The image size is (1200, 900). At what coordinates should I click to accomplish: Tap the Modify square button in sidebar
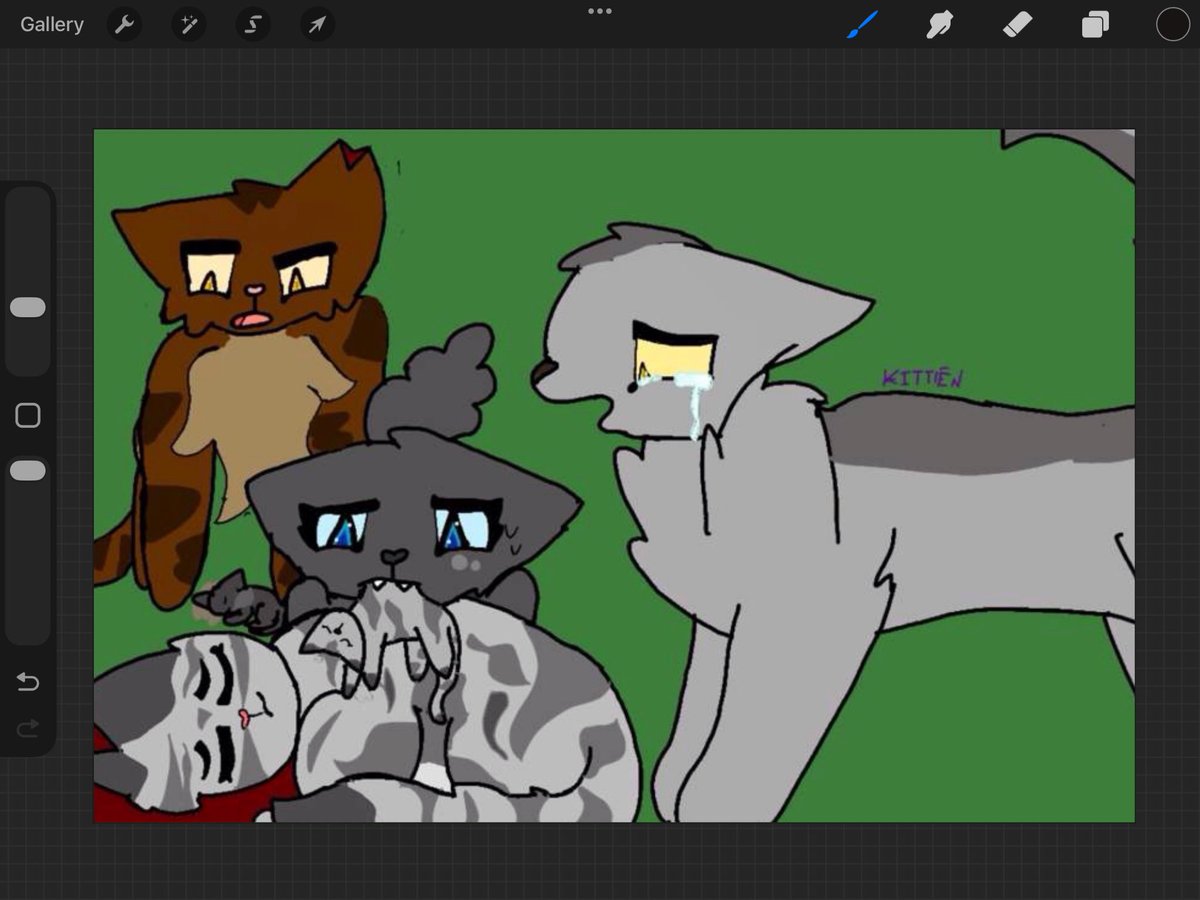28,415
